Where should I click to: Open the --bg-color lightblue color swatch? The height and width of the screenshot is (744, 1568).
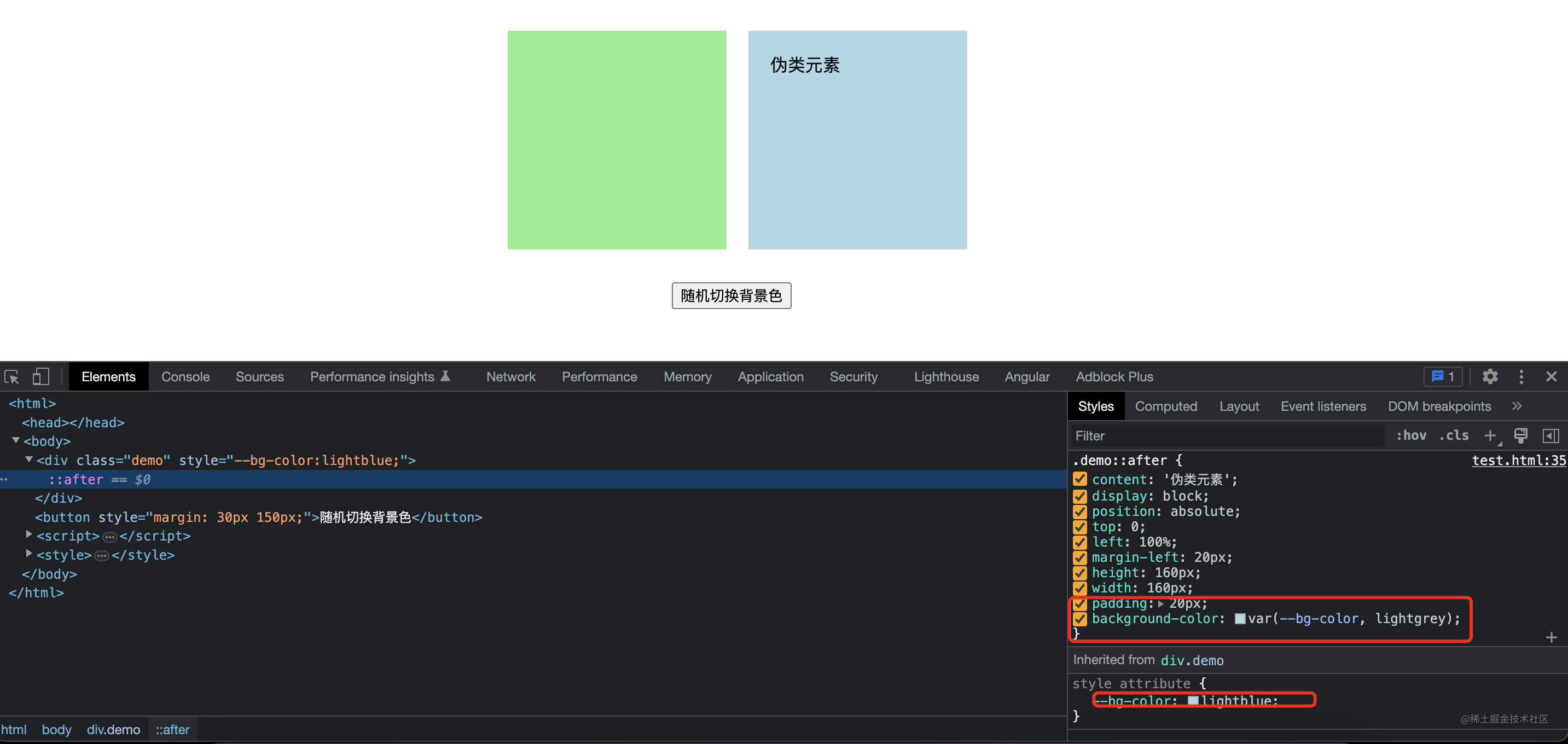click(1193, 701)
